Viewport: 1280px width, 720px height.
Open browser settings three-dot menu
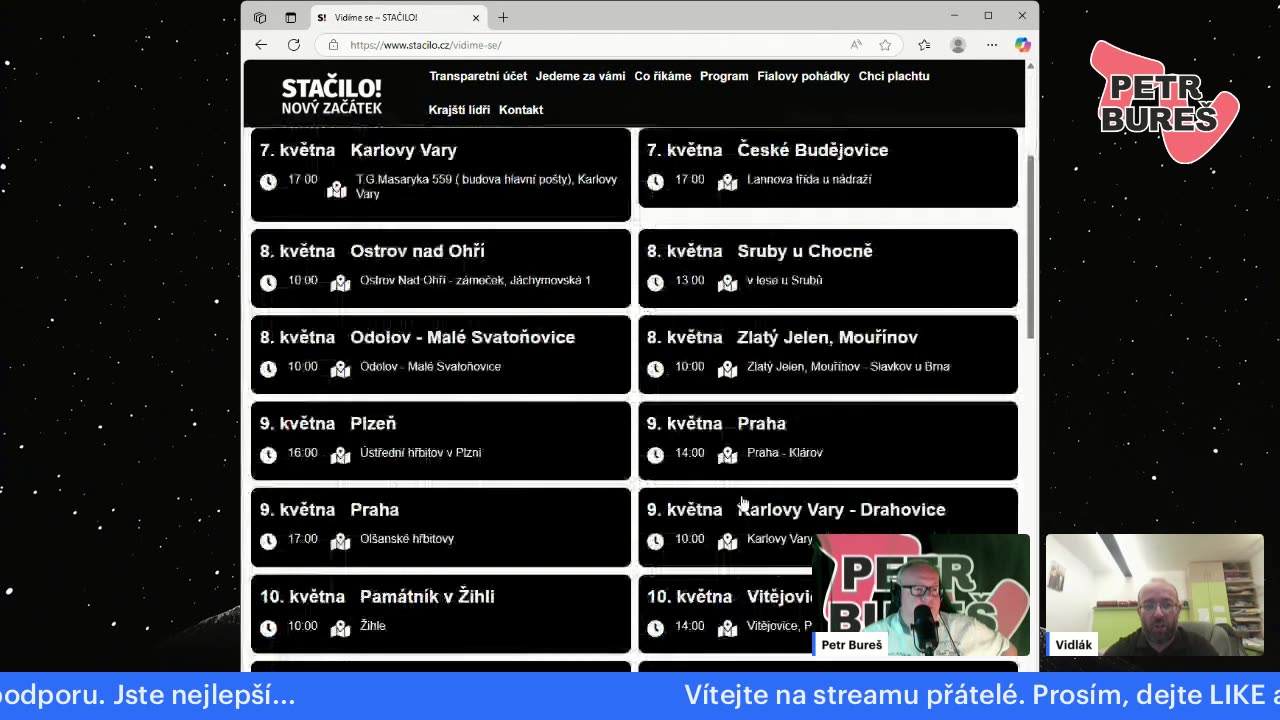coord(992,45)
